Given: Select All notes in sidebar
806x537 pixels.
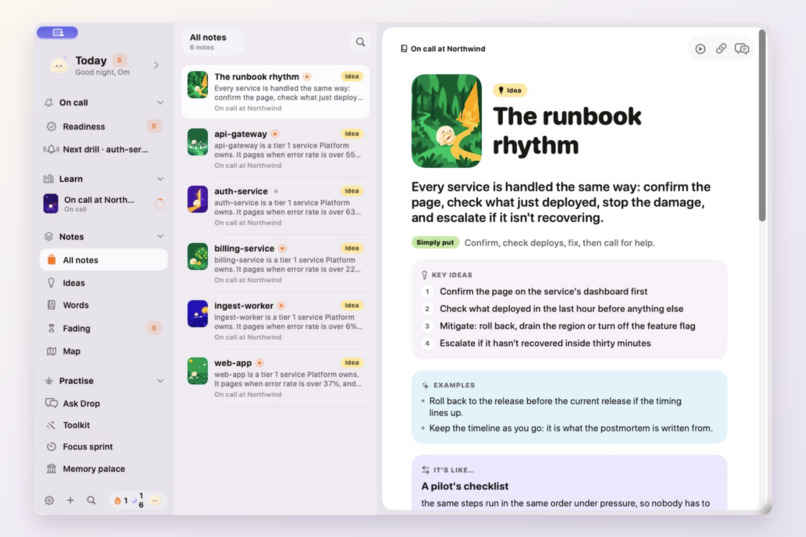Looking at the screenshot, I should click(x=104, y=260).
